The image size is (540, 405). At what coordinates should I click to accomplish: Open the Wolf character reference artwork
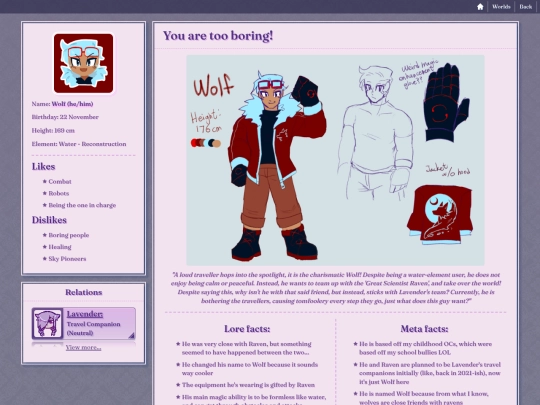tap(335, 160)
